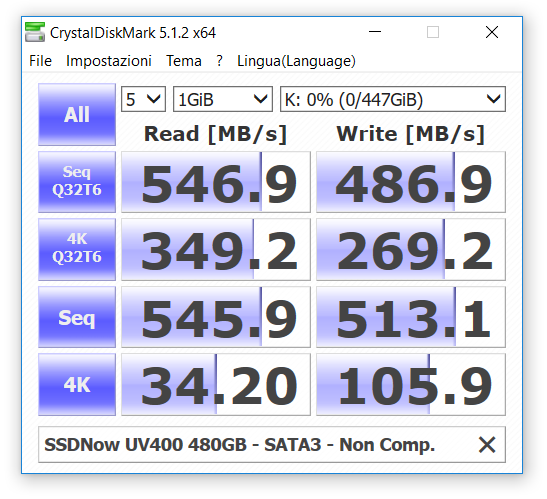The height and width of the screenshot is (499, 547).
Task: Open the Tema menu
Action: pyautogui.click(x=184, y=61)
